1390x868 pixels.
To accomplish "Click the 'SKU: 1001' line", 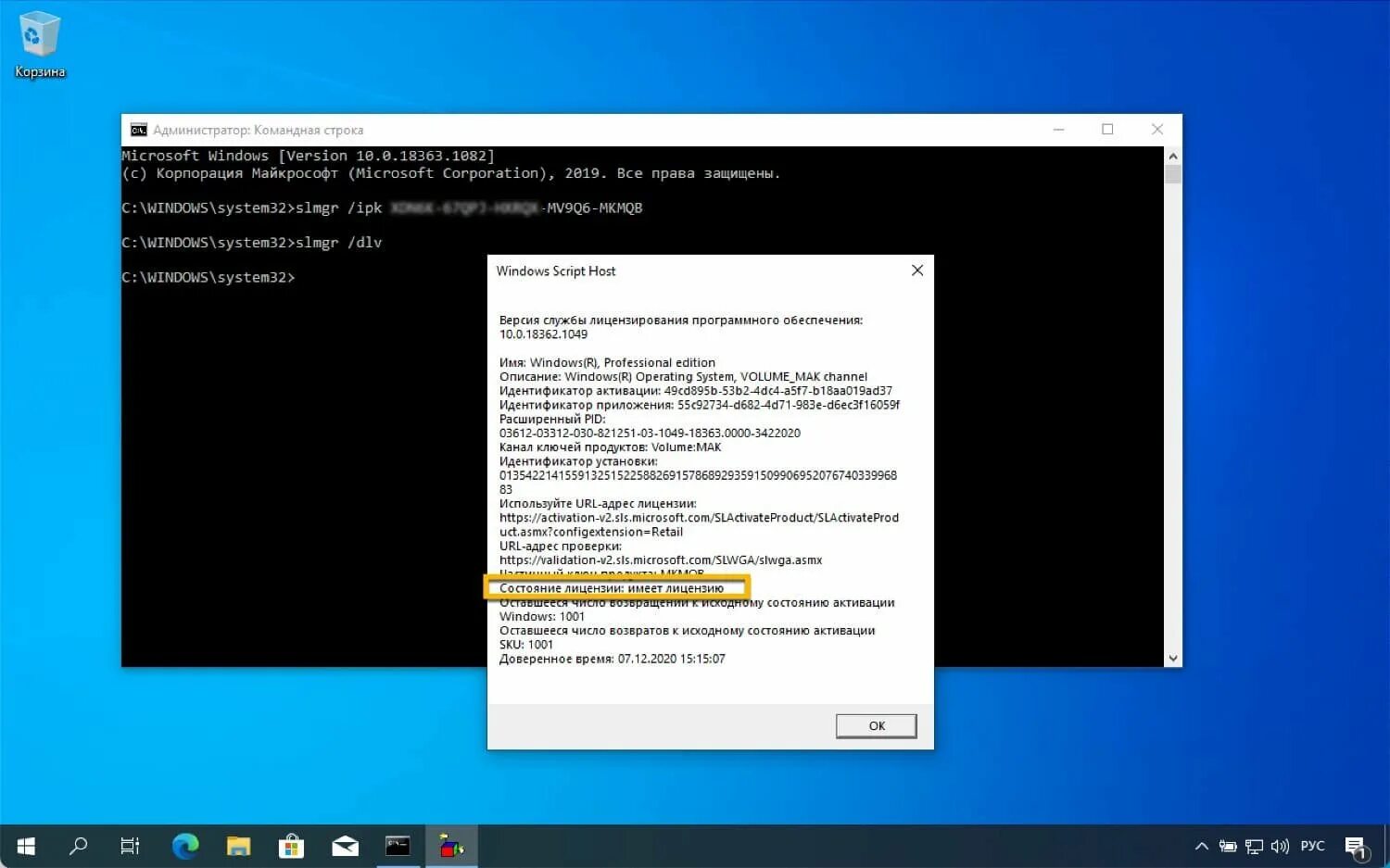I will (526, 645).
